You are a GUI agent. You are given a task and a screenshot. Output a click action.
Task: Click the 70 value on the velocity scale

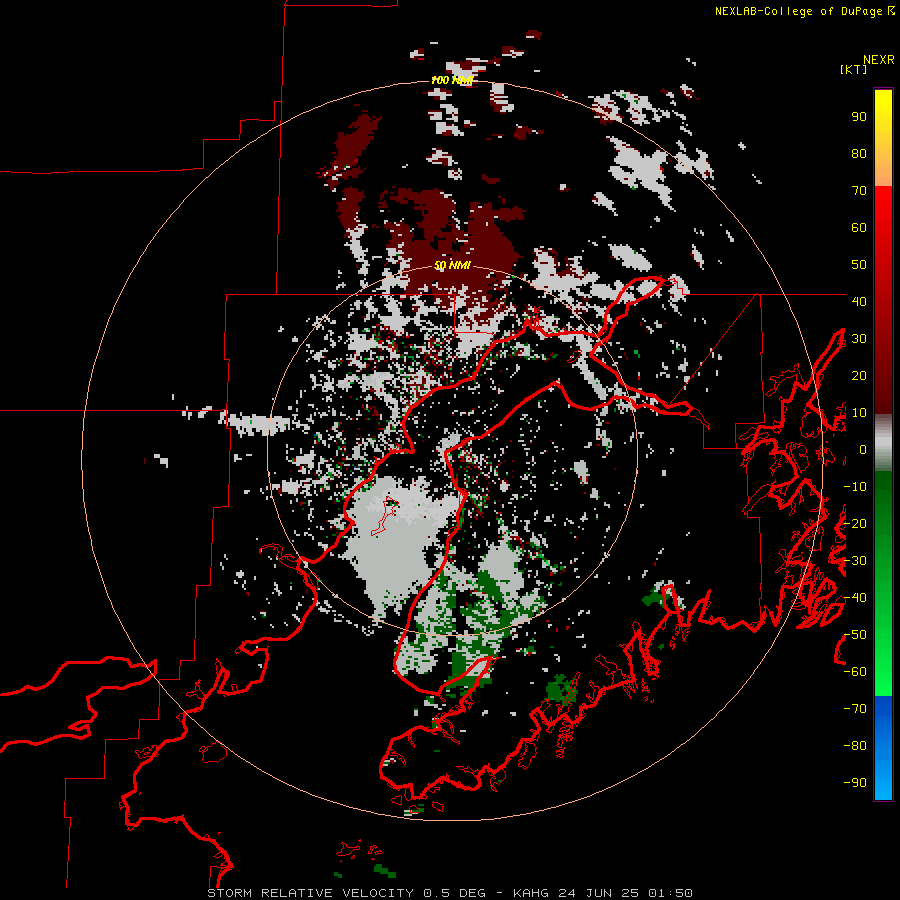click(x=859, y=191)
